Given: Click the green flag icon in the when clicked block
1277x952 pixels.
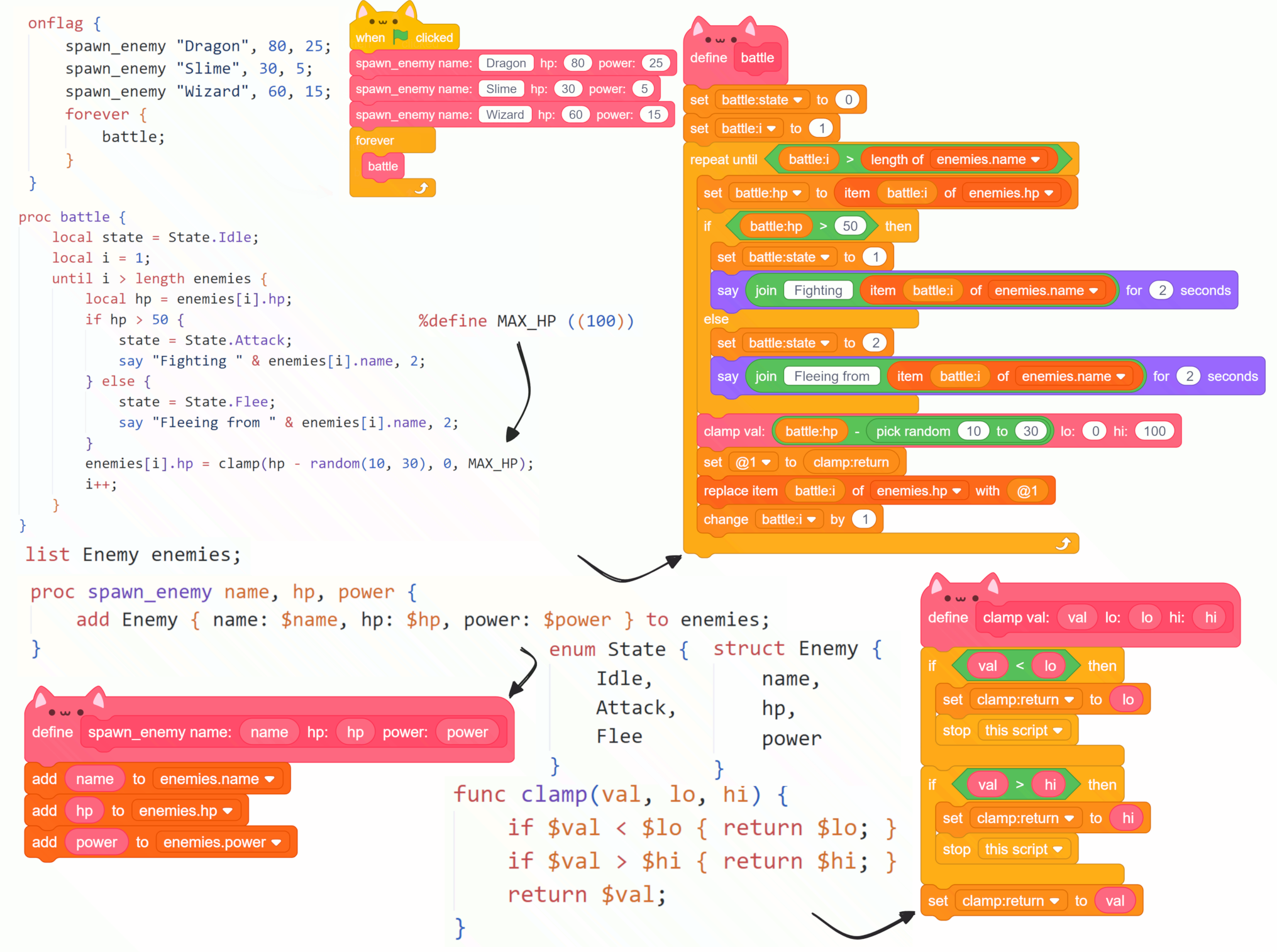Looking at the screenshot, I should 401,37.
